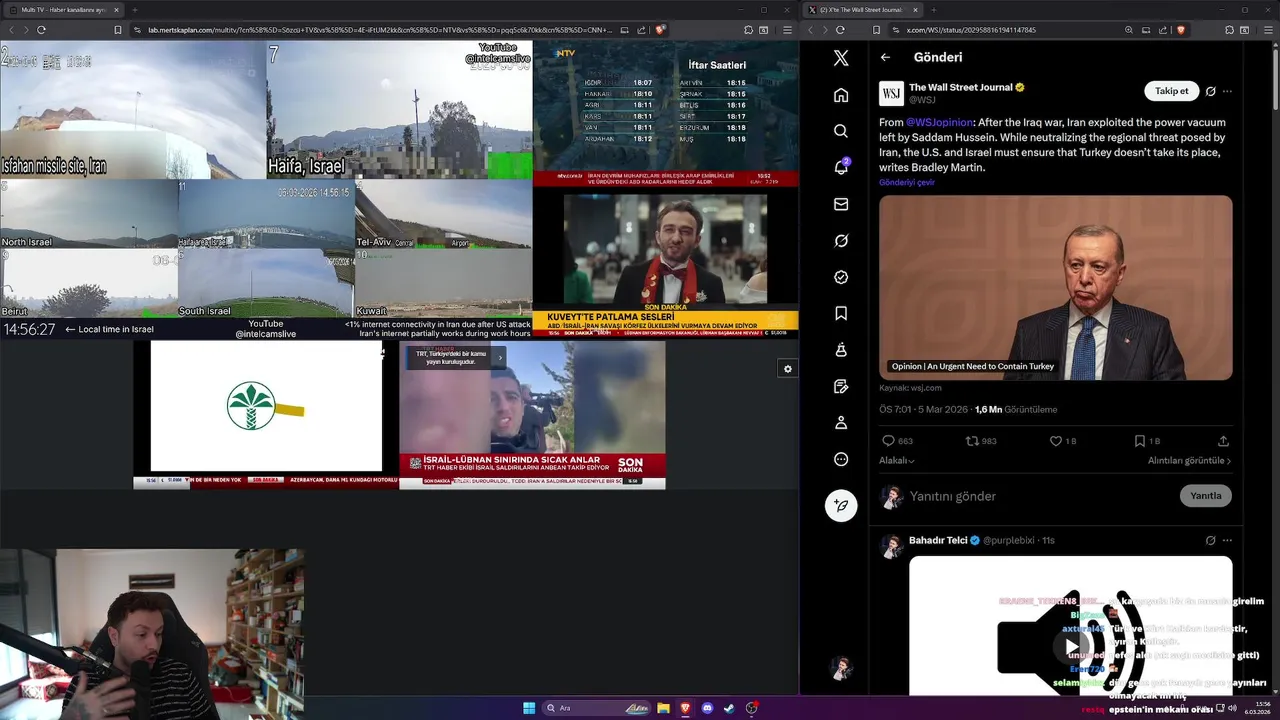The image size is (1280, 720).
Task: Open more options on WSJ post
Action: tap(1227, 91)
